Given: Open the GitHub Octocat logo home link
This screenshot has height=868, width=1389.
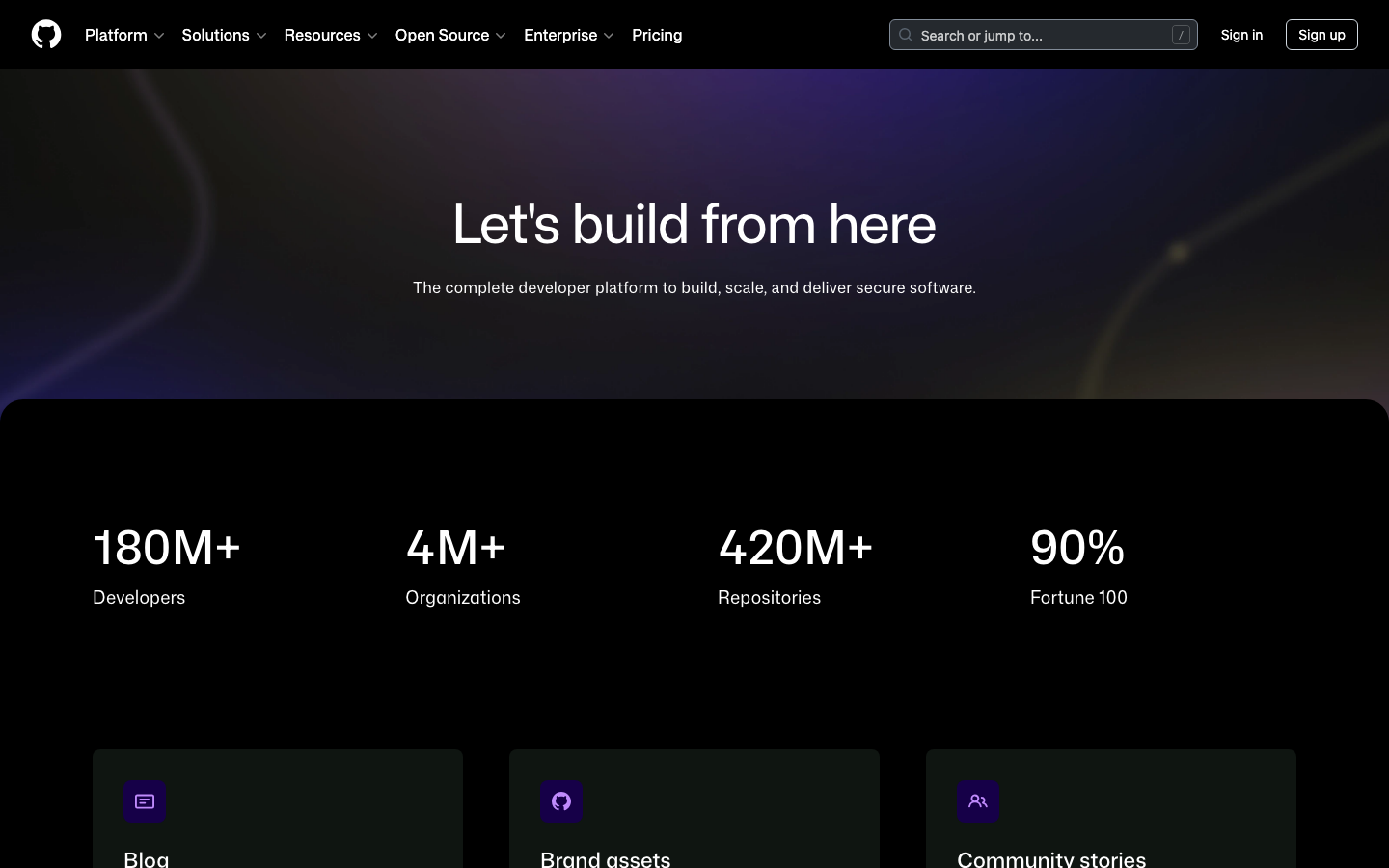Looking at the screenshot, I should pyautogui.click(x=46, y=35).
